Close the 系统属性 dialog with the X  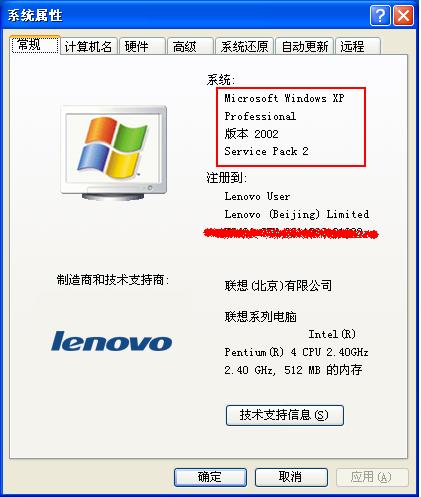tap(403, 15)
